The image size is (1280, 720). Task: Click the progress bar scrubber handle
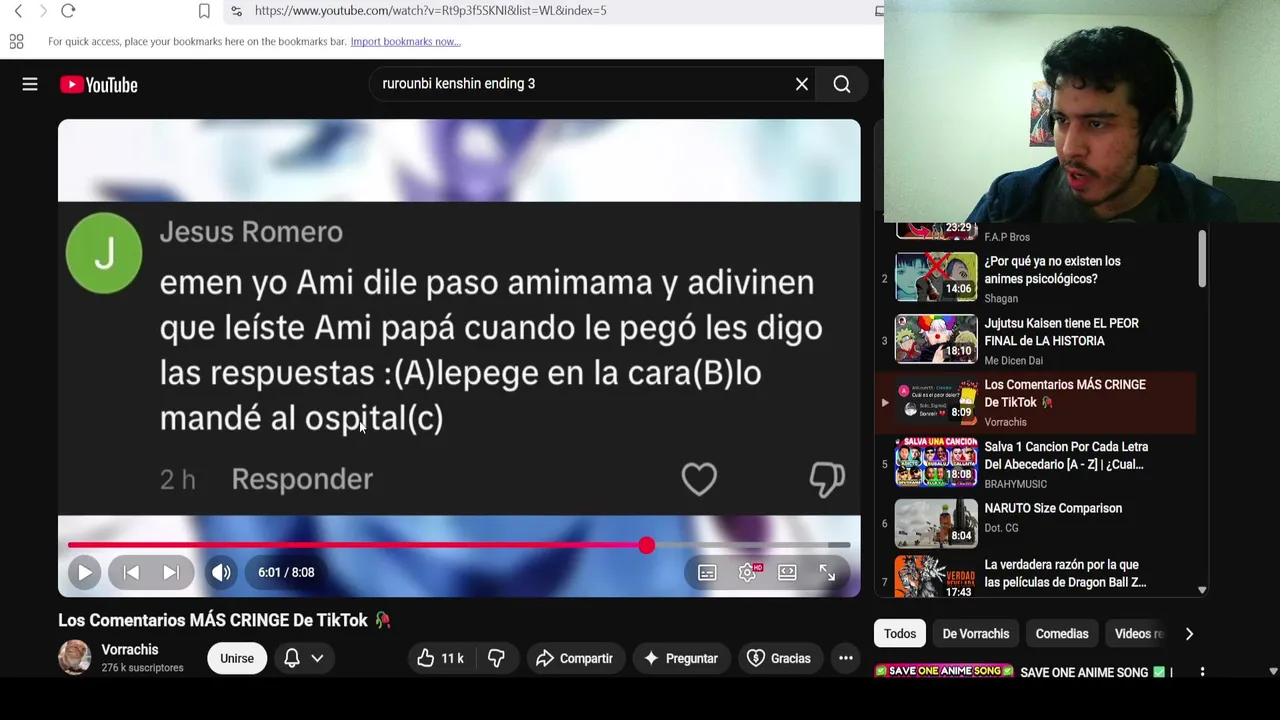tap(647, 545)
